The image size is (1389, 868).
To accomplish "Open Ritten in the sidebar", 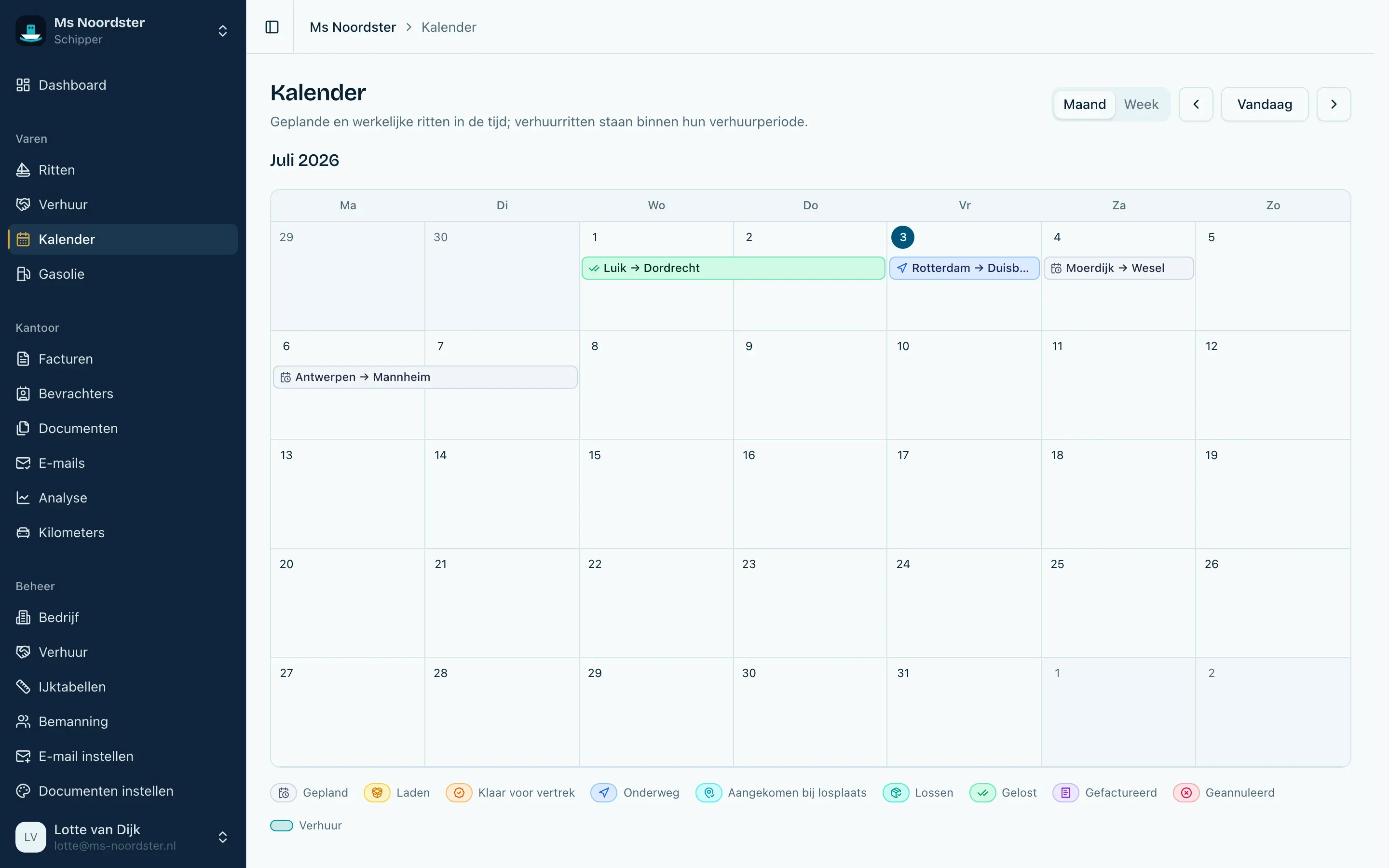I will click(x=123, y=170).
